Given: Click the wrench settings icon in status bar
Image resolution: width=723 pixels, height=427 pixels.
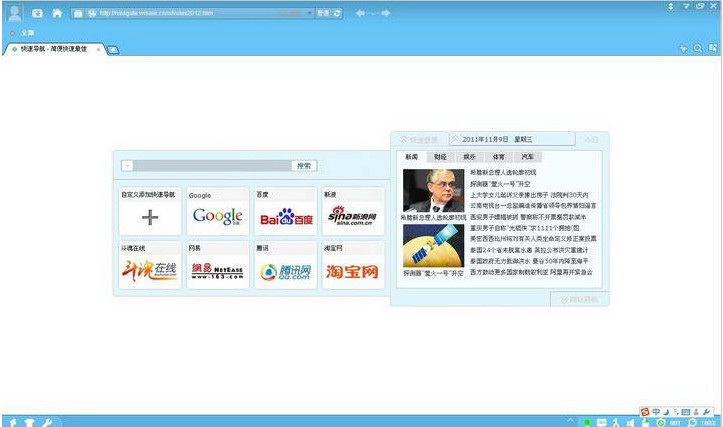Looking at the screenshot, I should (x=47, y=422).
